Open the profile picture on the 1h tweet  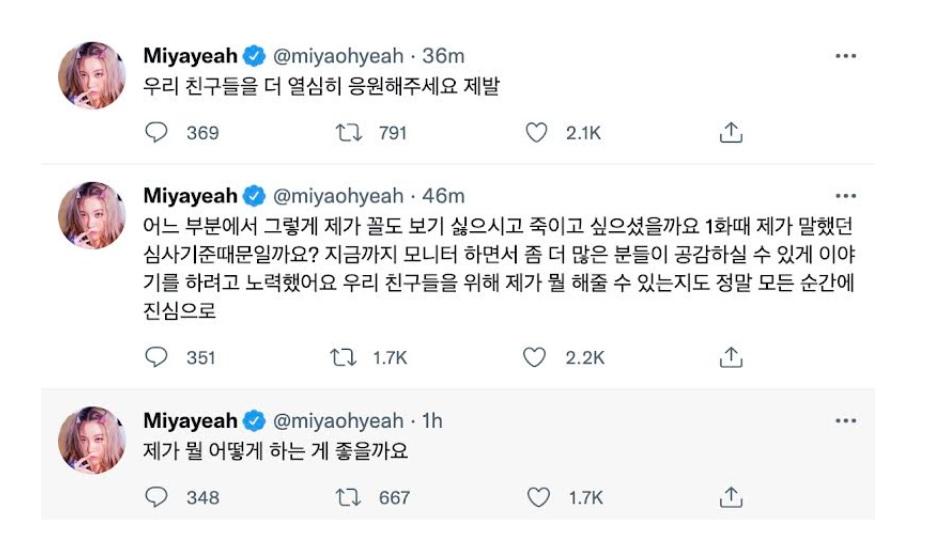click(91, 439)
